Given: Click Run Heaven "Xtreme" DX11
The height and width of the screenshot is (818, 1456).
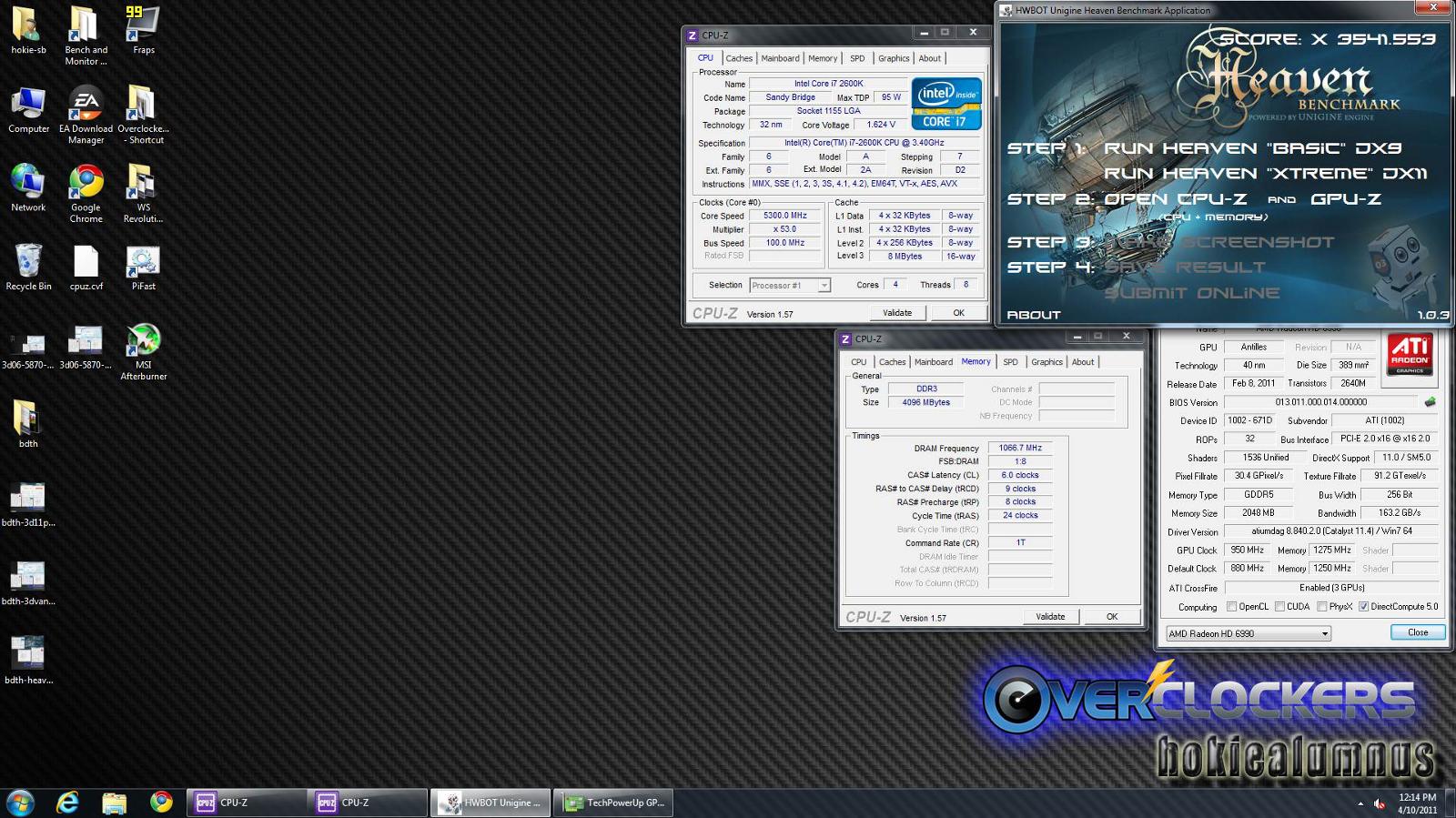Looking at the screenshot, I should point(1266,173).
